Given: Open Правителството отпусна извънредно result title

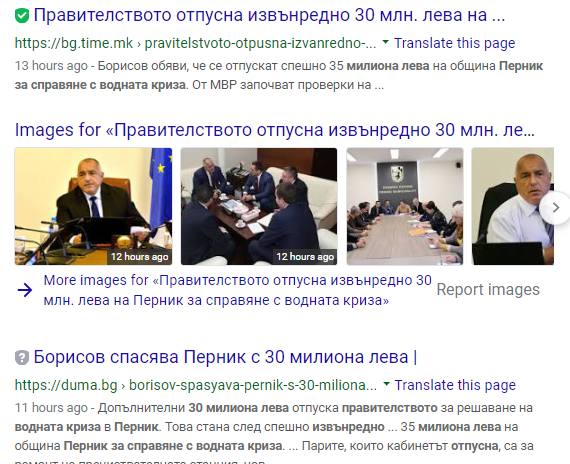Looking at the screenshot, I should (x=269, y=15).
